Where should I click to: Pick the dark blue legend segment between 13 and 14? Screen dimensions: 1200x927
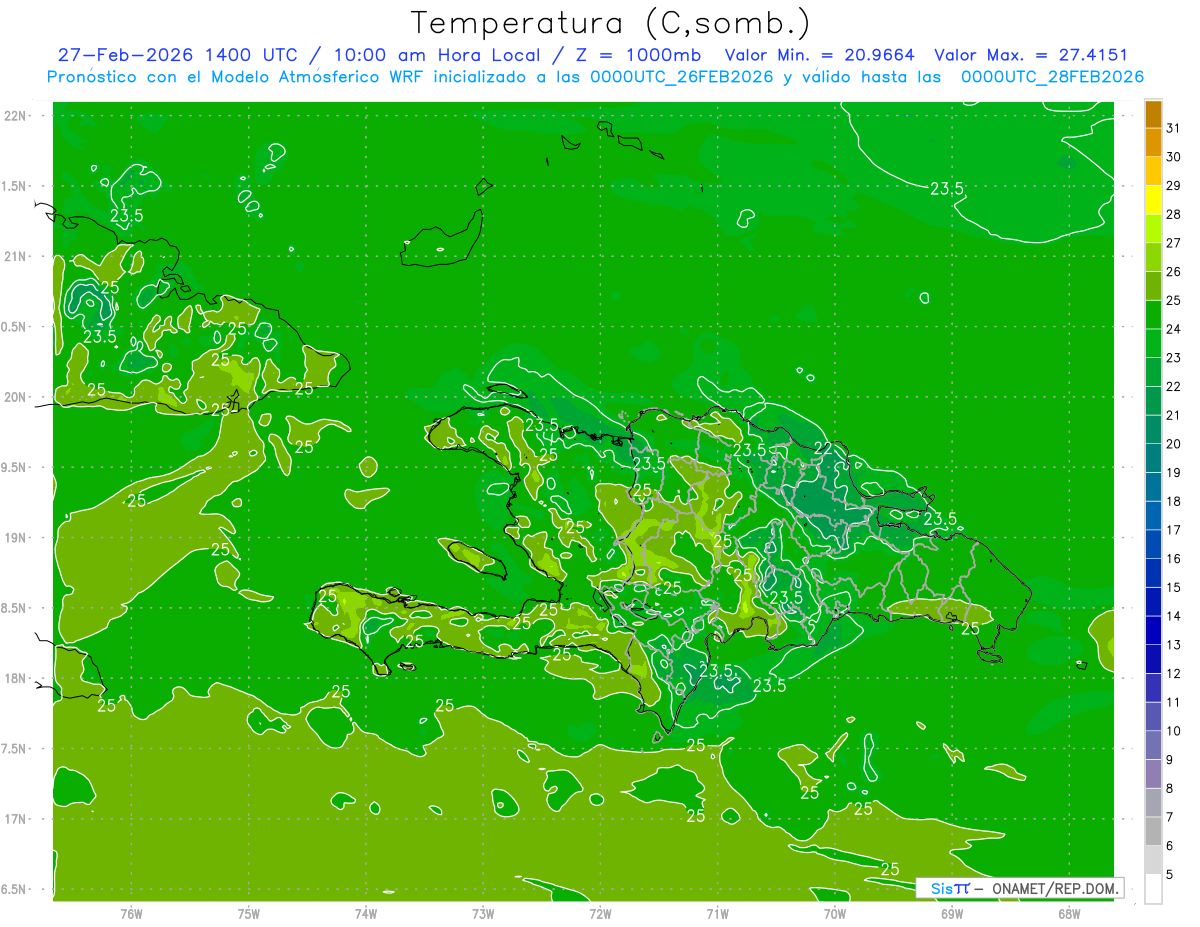tap(1153, 631)
